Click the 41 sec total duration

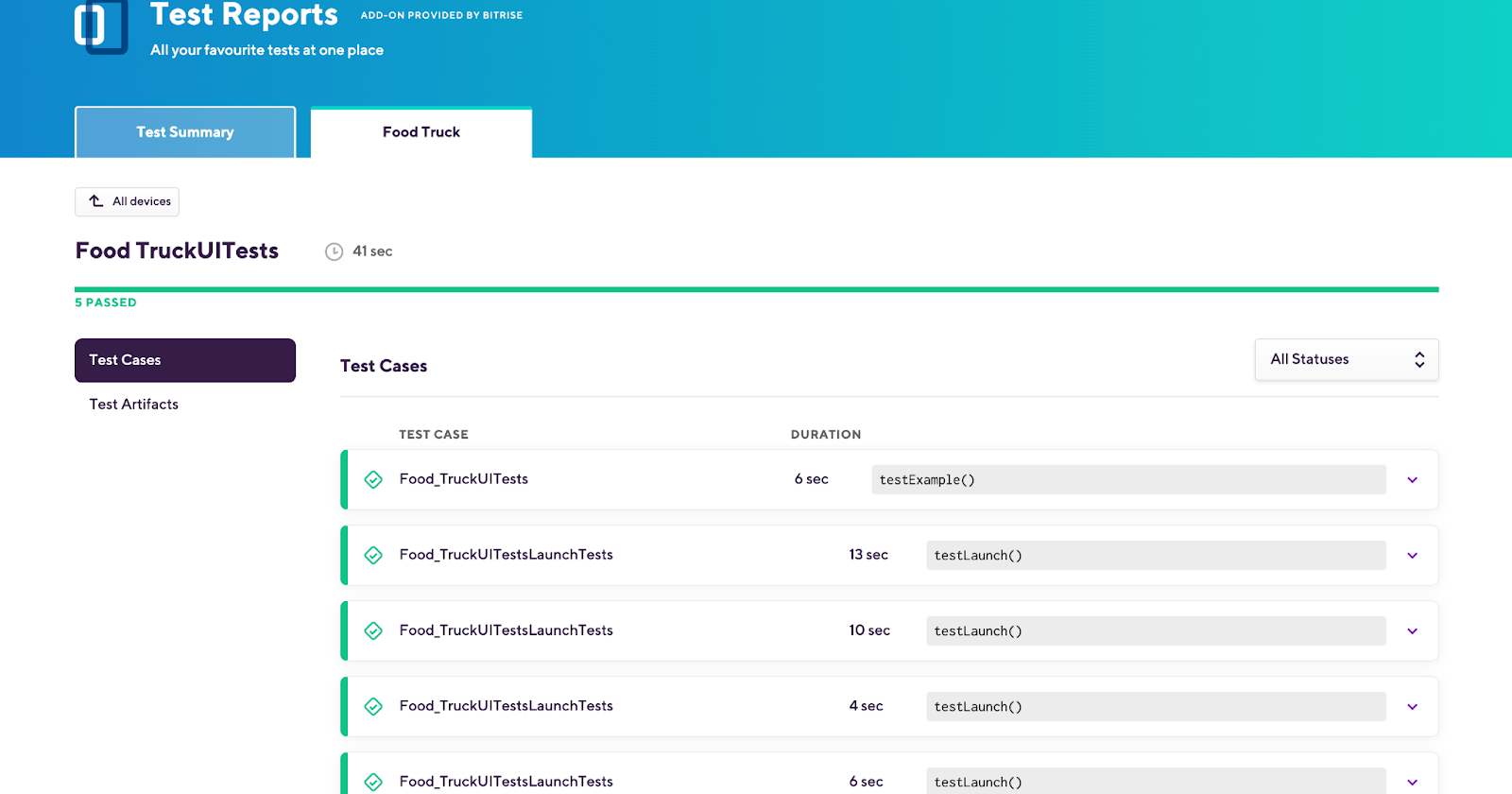[372, 251]
